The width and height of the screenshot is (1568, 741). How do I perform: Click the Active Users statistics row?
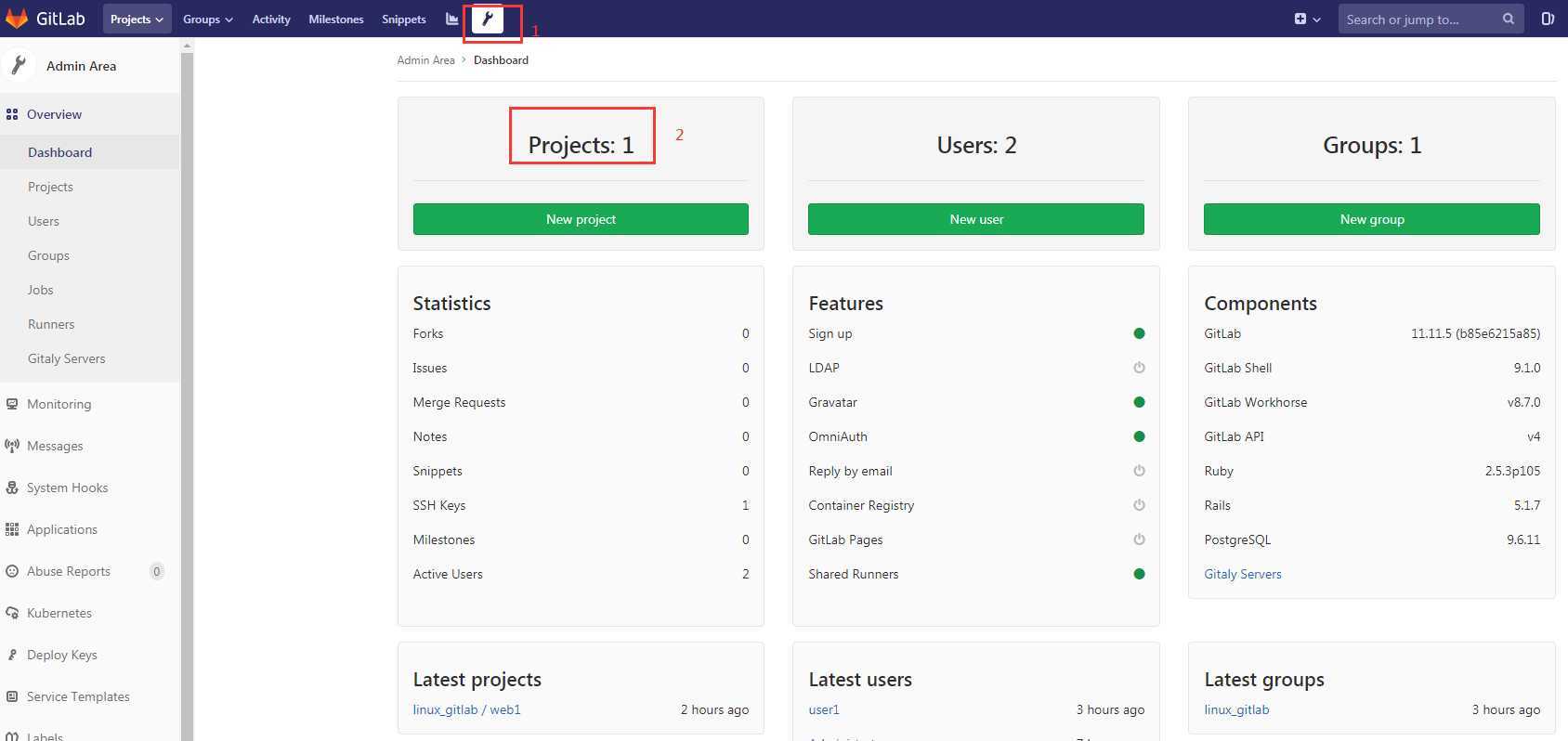581,574
